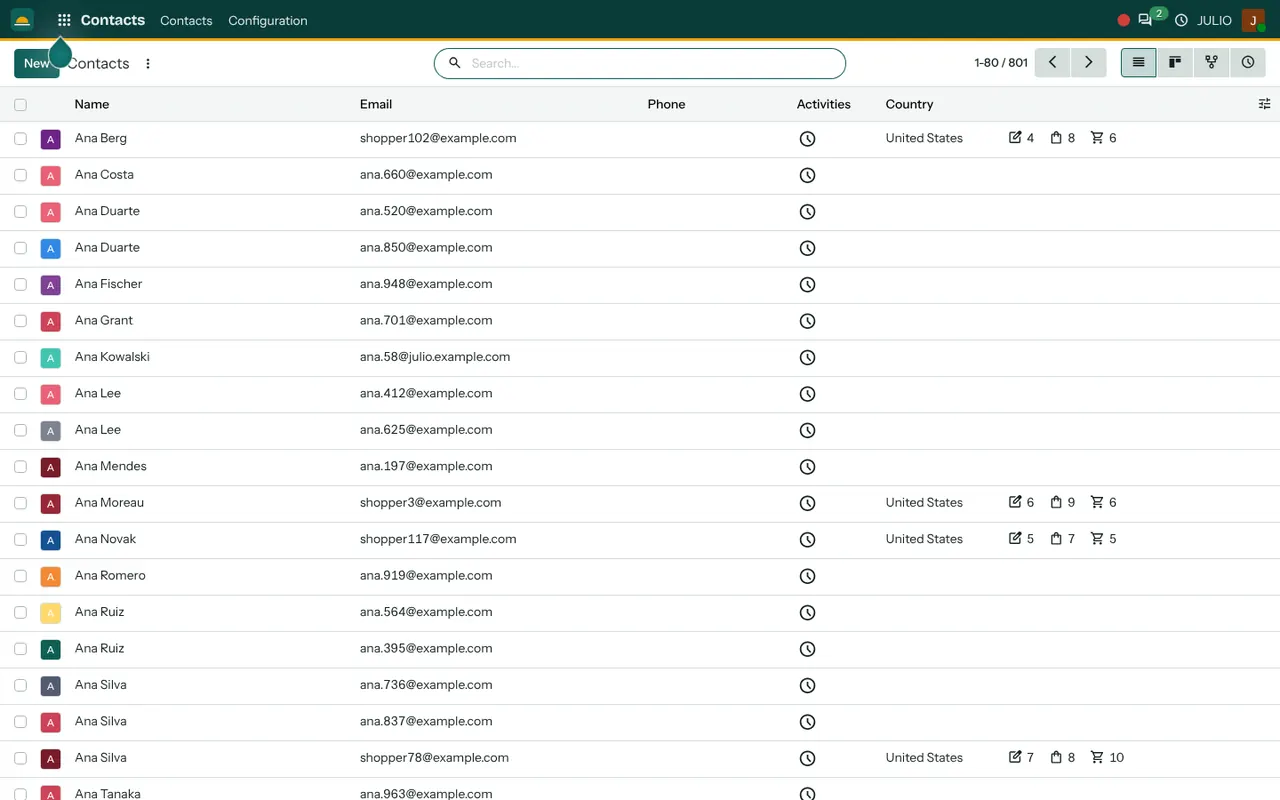Click the activity clock for Ana Mendes
Screen dimensions: 1280x800
(808, 467)
